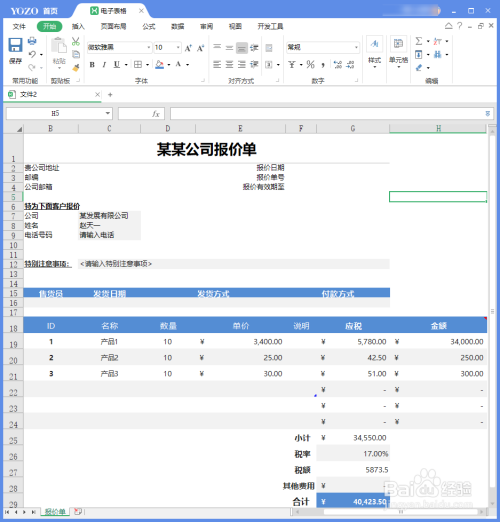Toggle center text horizontally
Image resolution: width=500 pixels, height=522 pixels.
(229, 64)
